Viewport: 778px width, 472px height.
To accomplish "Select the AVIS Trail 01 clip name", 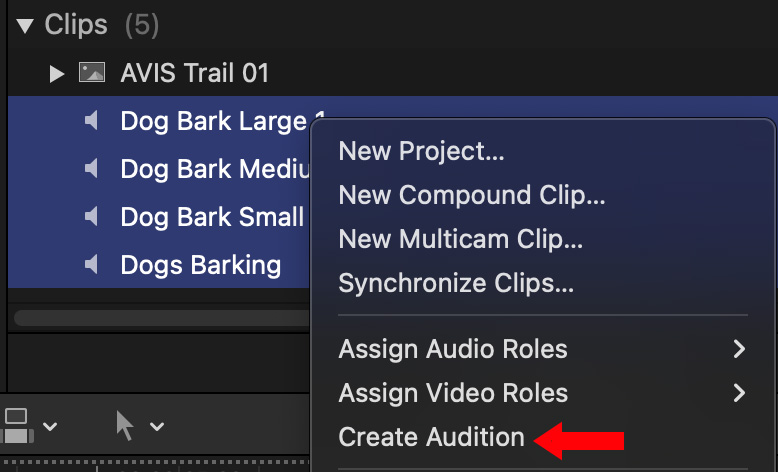I will tap(194, 73).
